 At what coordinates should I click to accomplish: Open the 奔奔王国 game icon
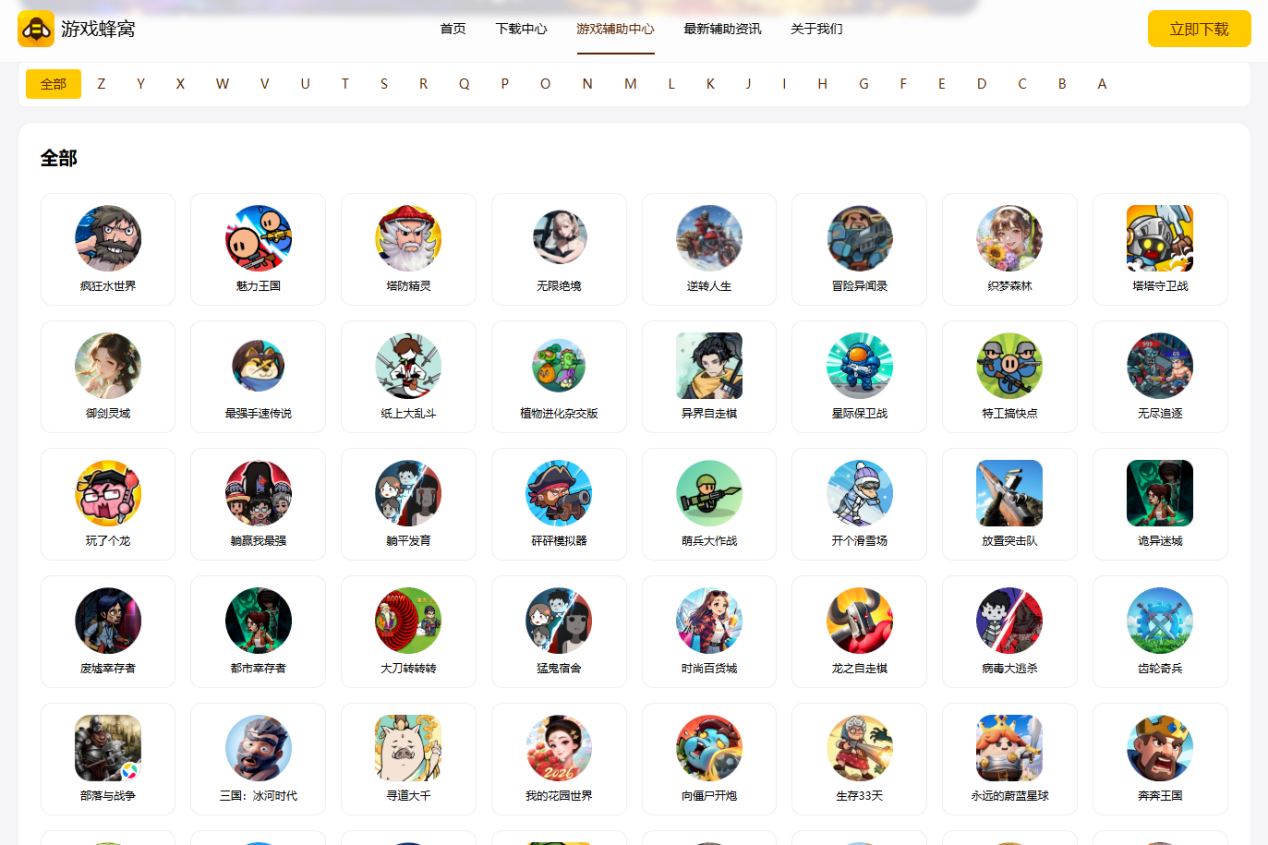coord(1160,748)
